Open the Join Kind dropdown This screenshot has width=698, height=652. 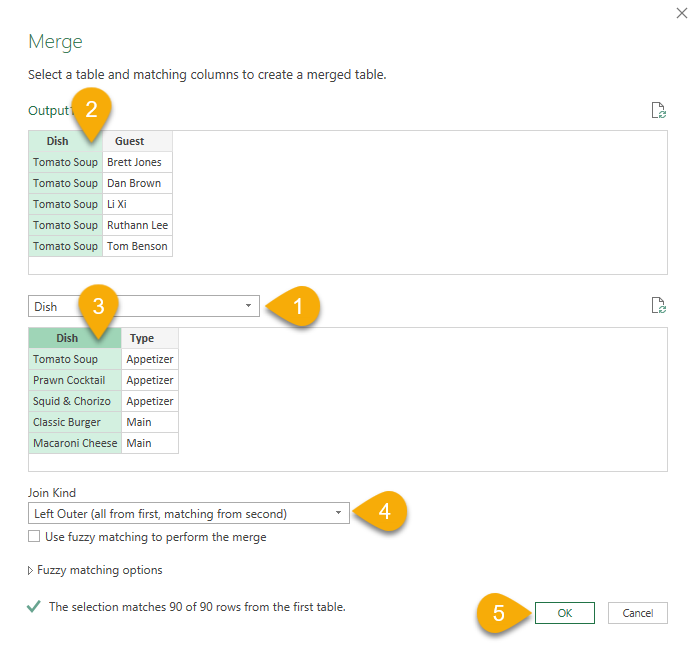(x=338, y=514)
